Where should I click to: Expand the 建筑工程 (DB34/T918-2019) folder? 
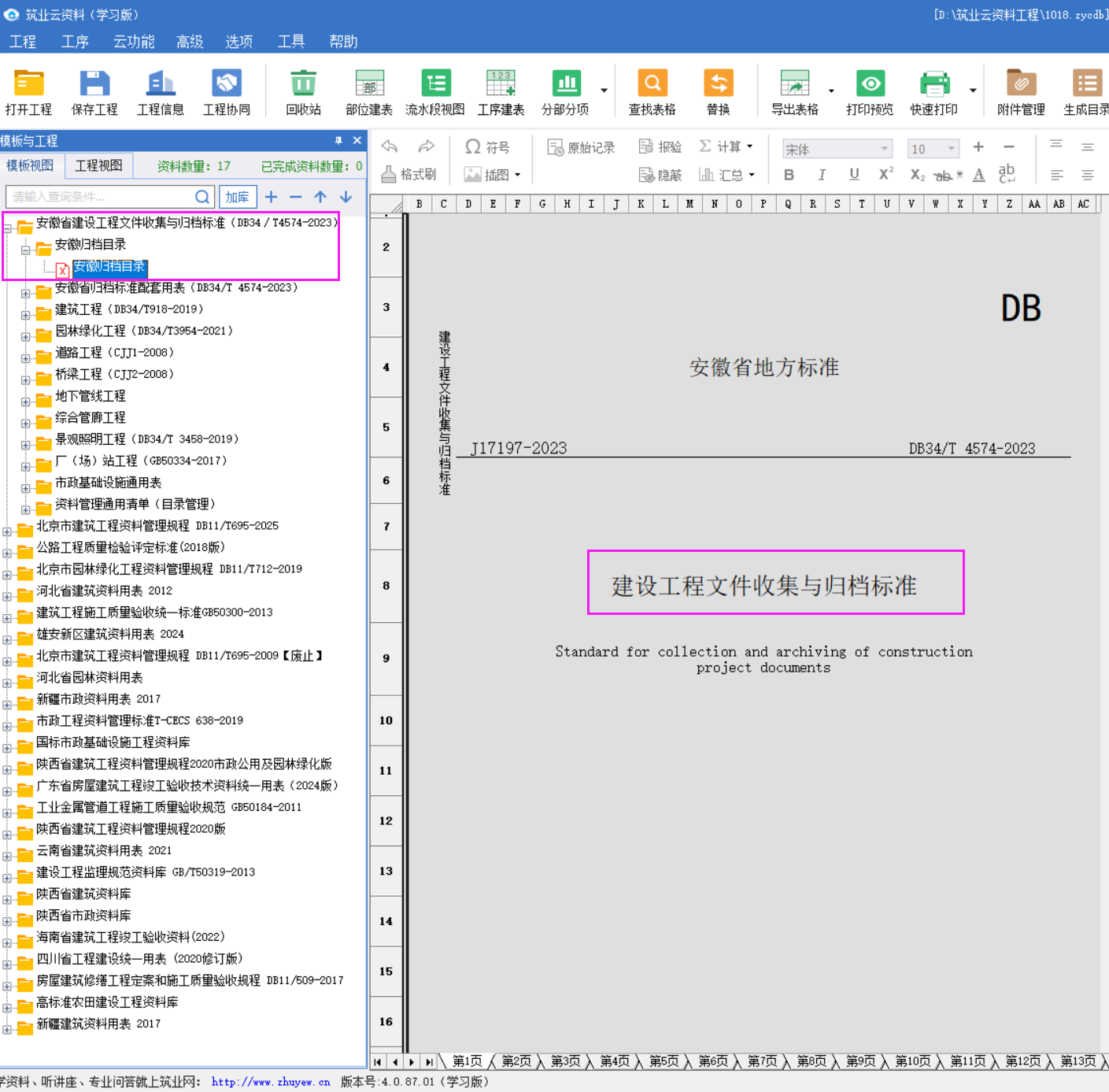pos(26,315)
